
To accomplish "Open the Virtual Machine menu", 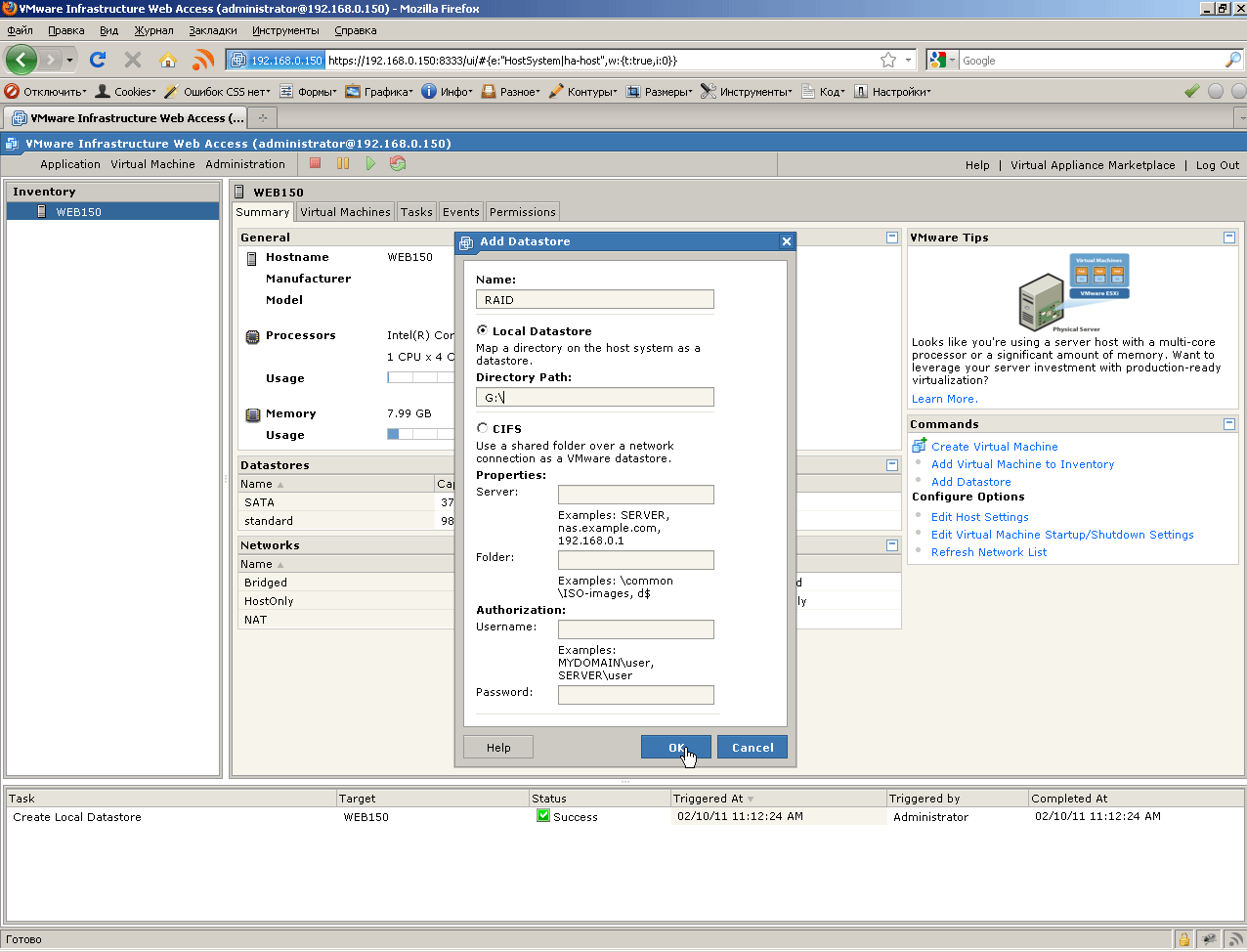I will (152, 164).
